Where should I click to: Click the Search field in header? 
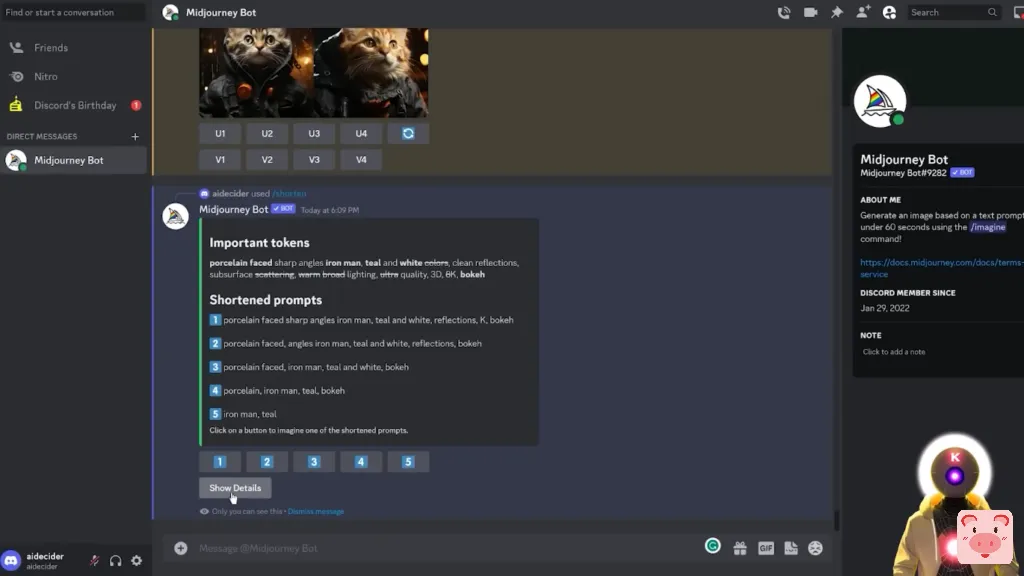(953, 12)
